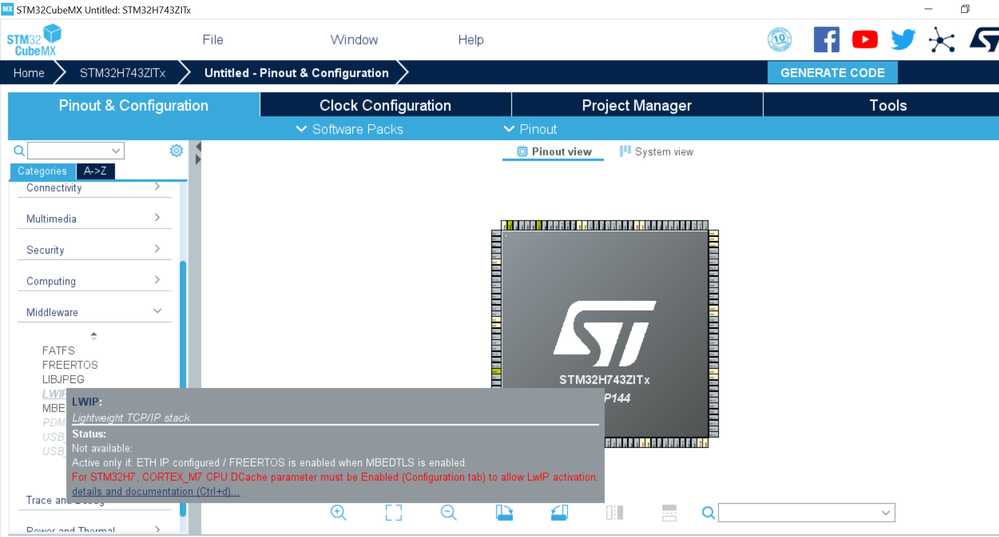Go to Home breadcrumb
Image resolution: width=999 pixels, height=537 pixels.
point(29,73)
